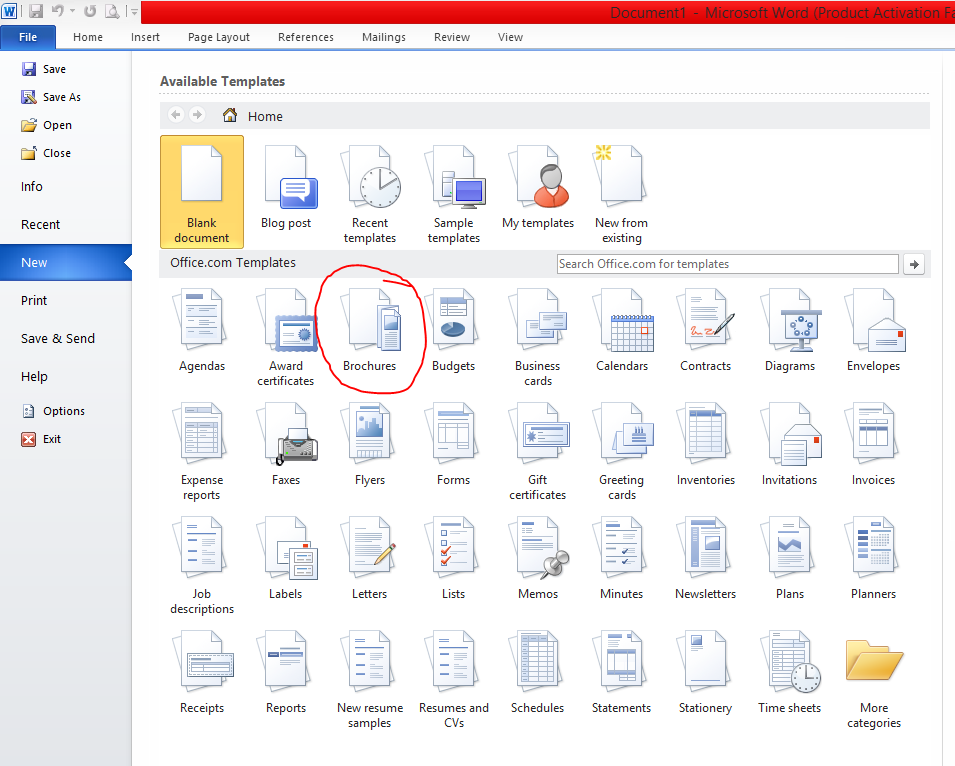This screenshot has height=766, width=955.
Task: Click Save As in backstage menu
Action: [x=51, y=97]
